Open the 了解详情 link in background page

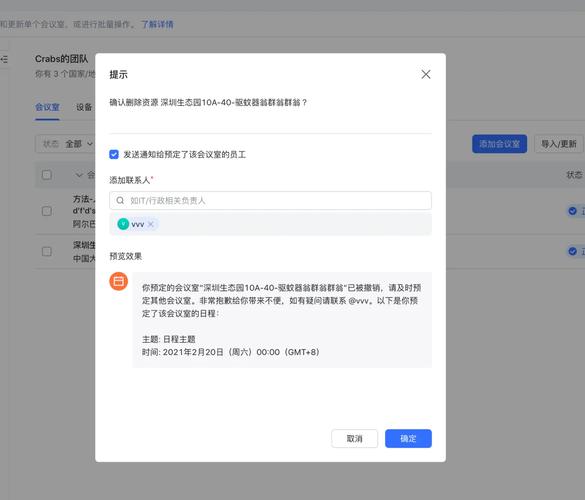point(157,25)
